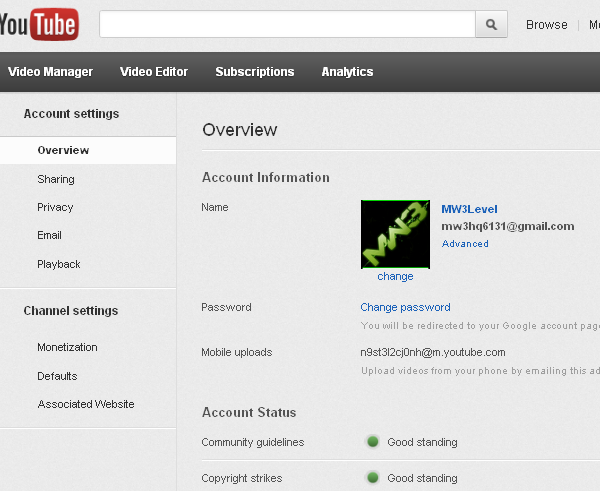The width and height of the screenshot is (600, 491).
Task: Click the change link under avatar
Action: click(x=395, y=276)
